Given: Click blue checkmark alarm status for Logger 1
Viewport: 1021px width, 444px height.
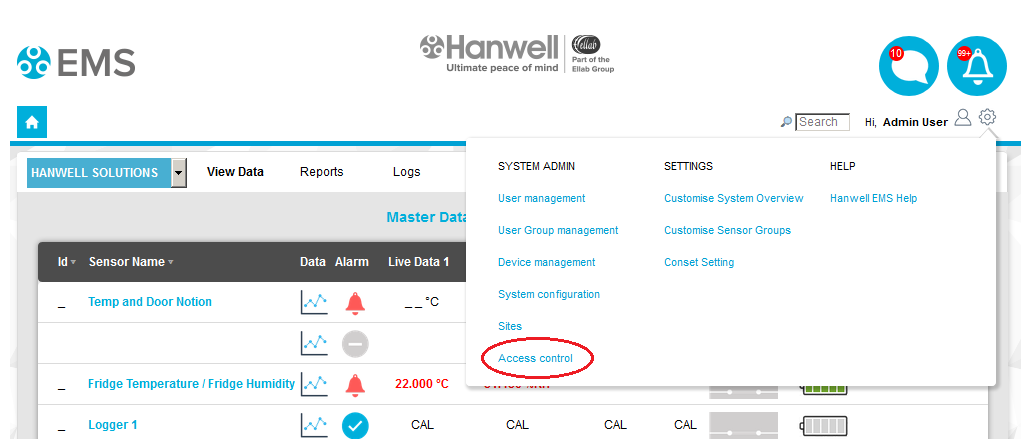Looking at the screenshot, I should pos(355,425).
